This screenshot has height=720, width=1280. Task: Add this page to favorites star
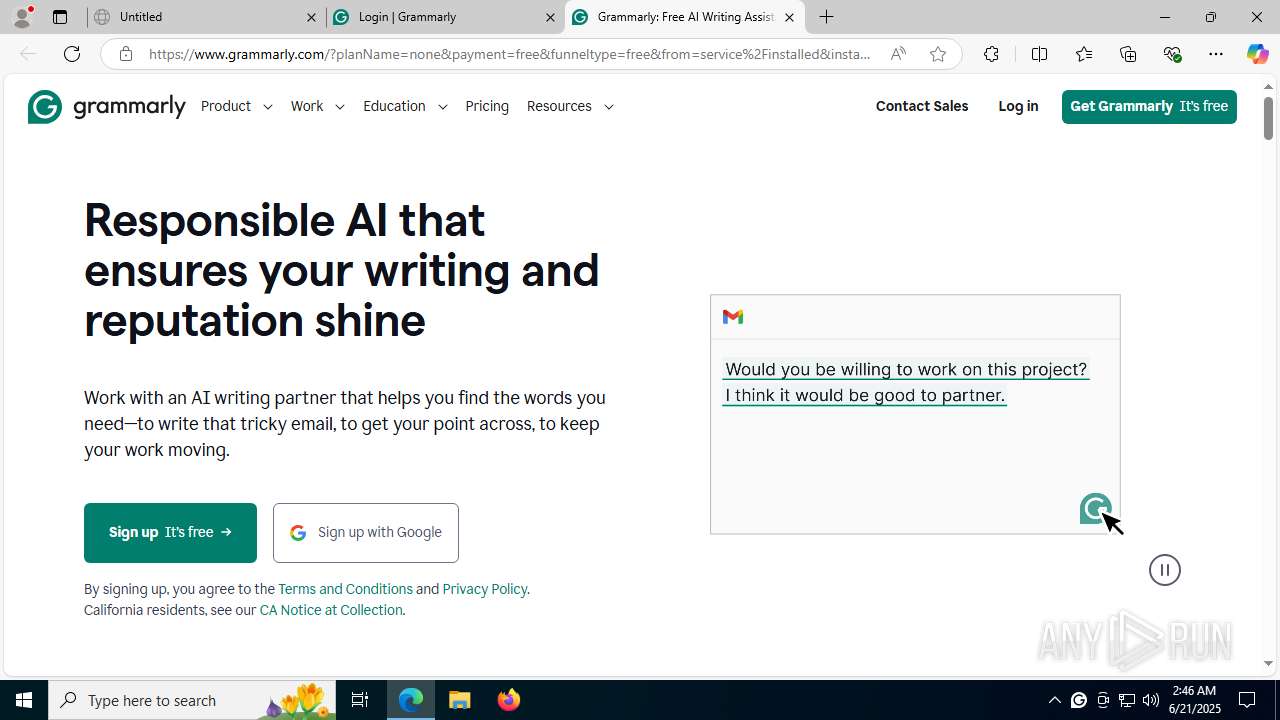tap(938, 54)
